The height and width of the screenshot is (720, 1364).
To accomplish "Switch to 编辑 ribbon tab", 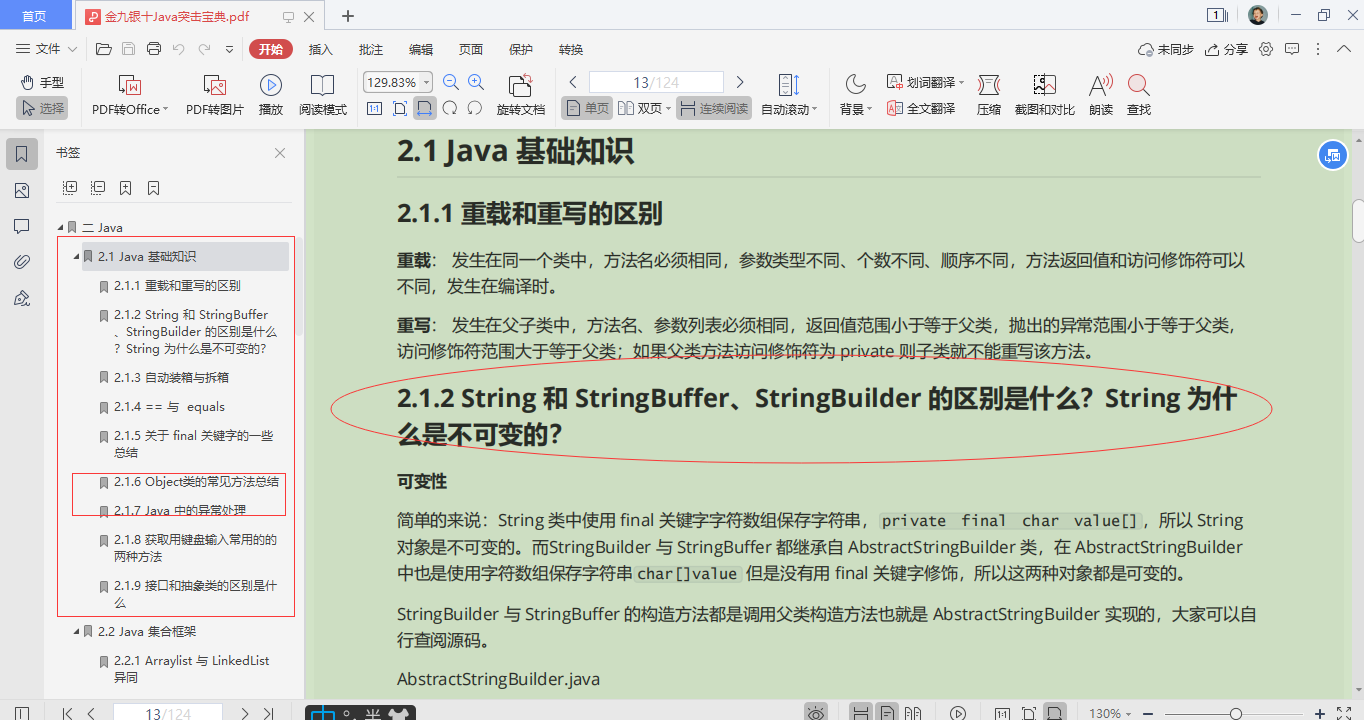I will [x=421, y=49].
